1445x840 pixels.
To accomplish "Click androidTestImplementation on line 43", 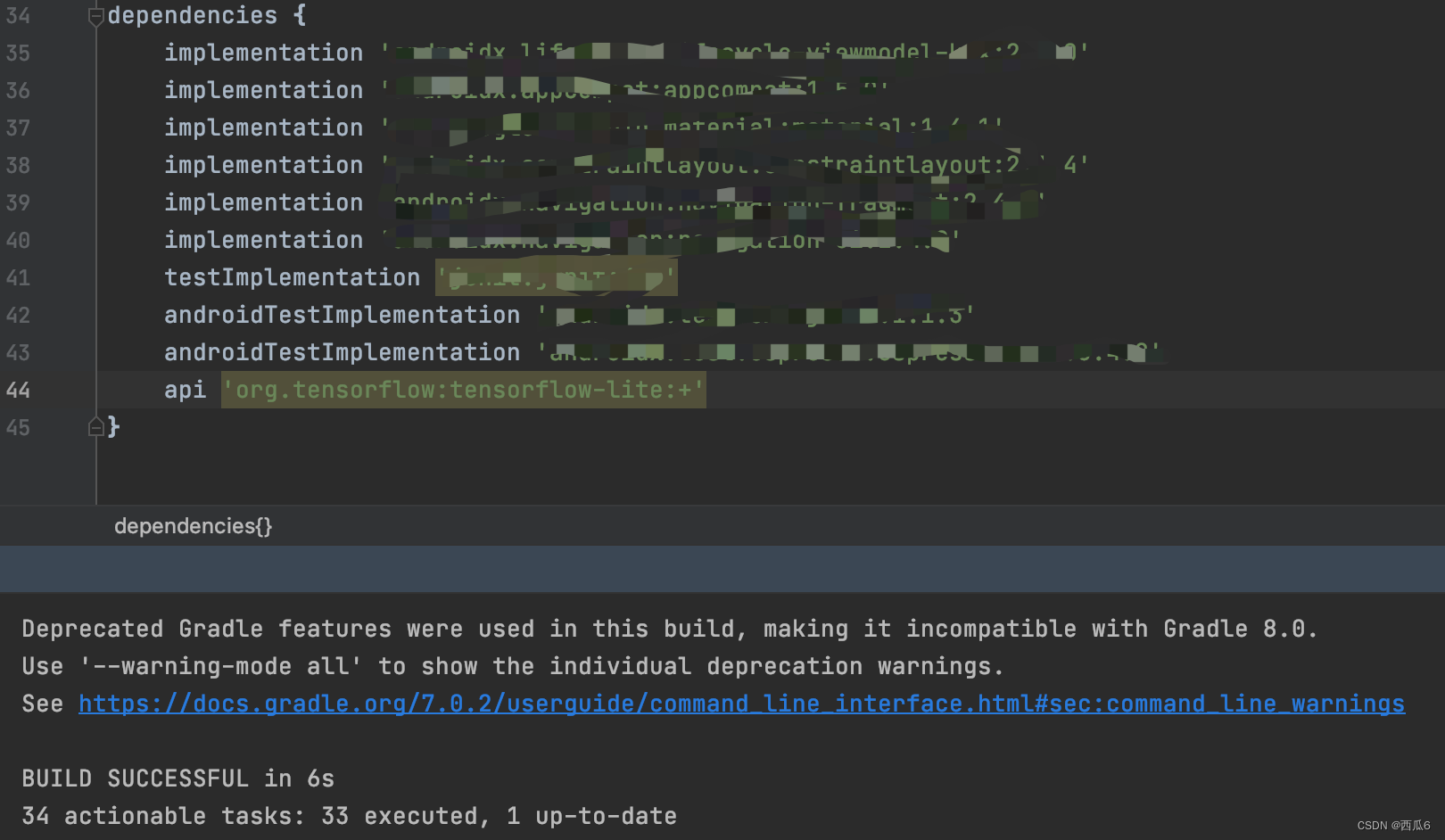I will (x=342, y=352).
